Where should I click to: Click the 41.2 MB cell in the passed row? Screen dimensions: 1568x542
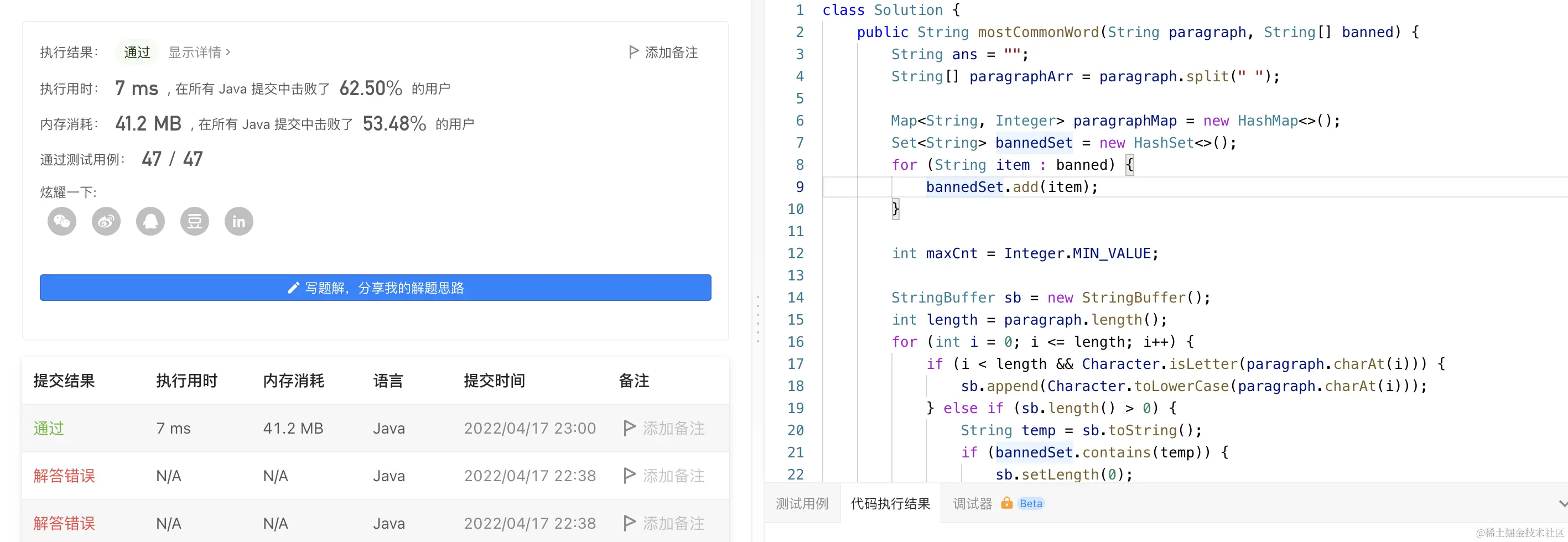click(x=293, y=428)
